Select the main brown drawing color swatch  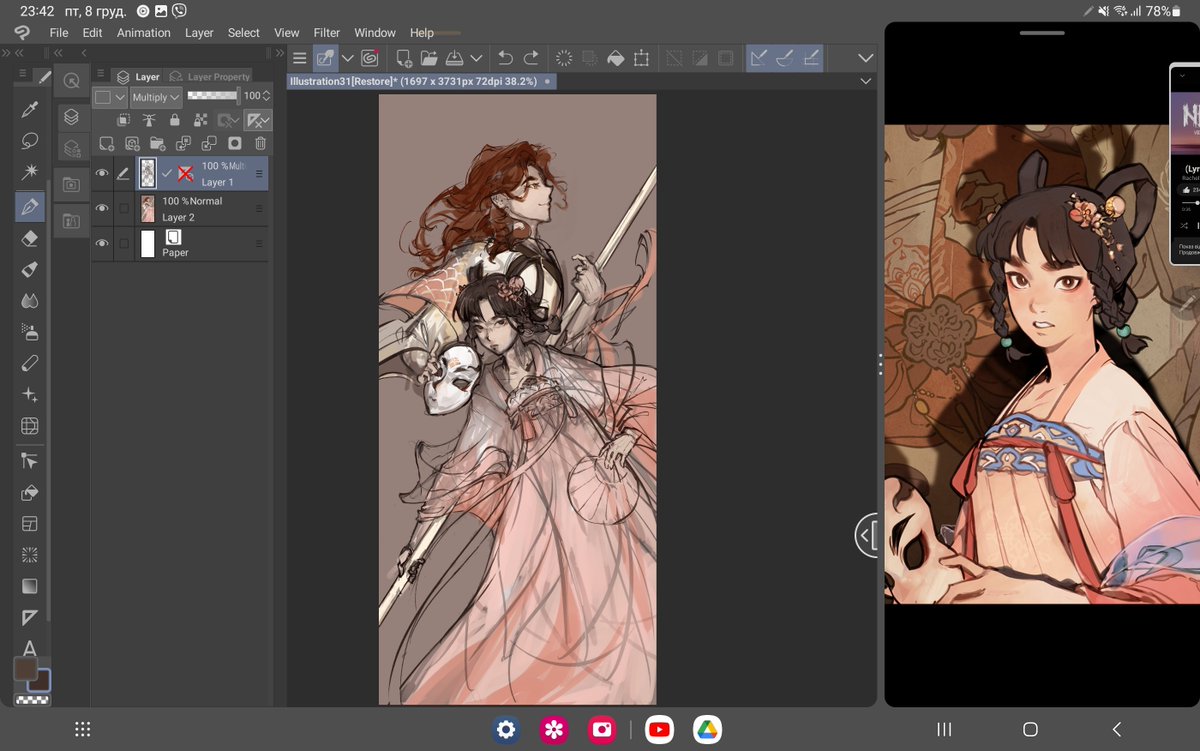(25, 668)
